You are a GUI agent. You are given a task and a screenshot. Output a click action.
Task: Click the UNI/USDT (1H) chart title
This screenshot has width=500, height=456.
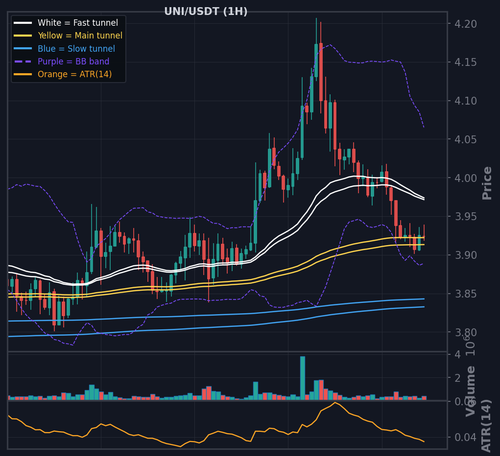coord(206,11)
